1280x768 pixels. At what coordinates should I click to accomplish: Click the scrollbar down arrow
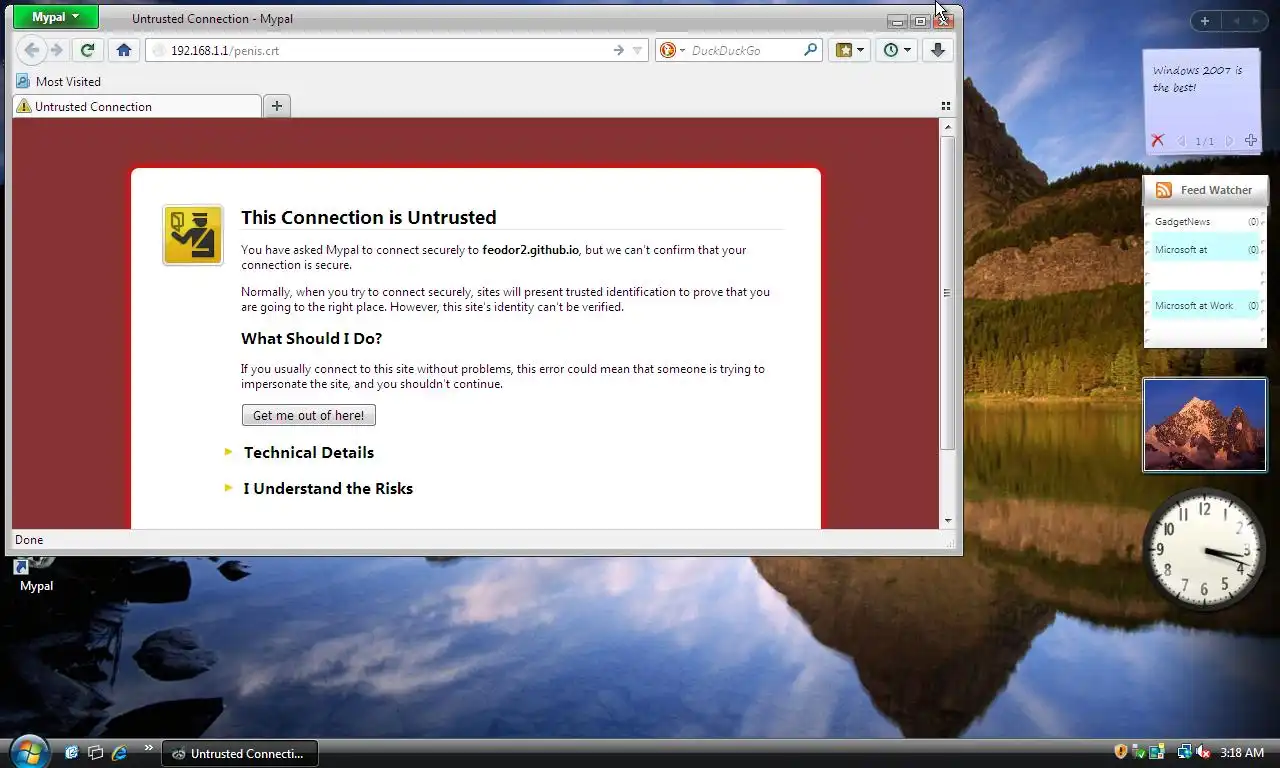click(x=948, y=521)
